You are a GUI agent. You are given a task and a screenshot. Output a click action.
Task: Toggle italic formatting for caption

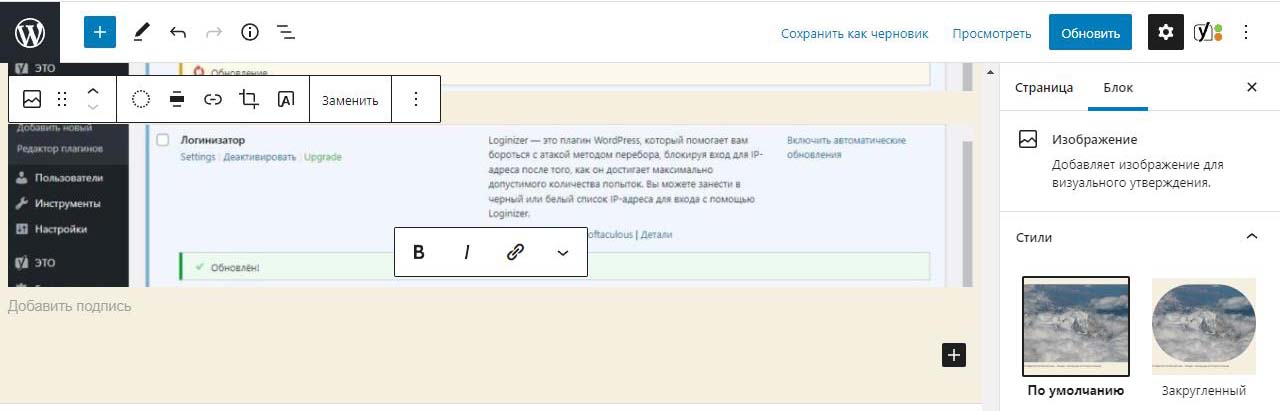pyautogui.click(x=466, y=252)
